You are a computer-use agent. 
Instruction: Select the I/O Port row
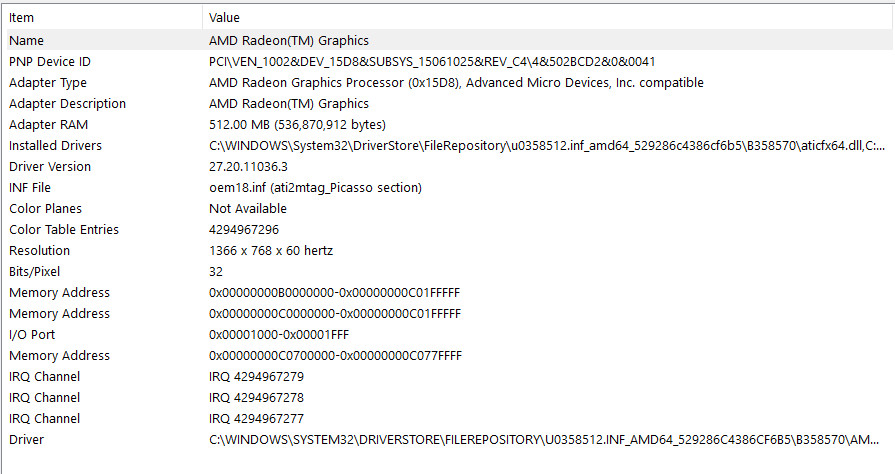pyautogui.click(x=448, y=335)
